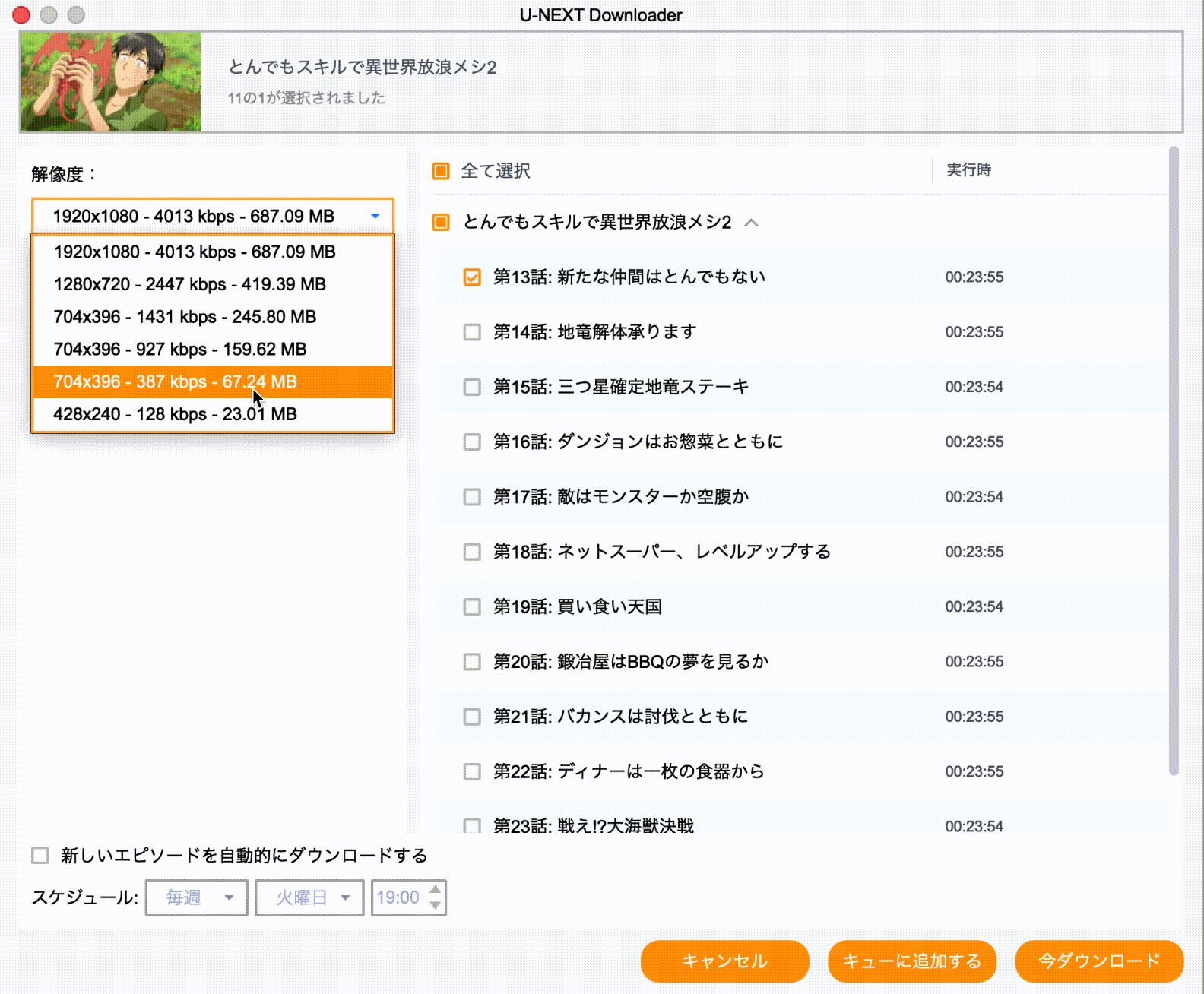Check episode 第14話 地竜解体承ります
Image resolution: width=1204 pixels, height=994 pixels.
472,332
